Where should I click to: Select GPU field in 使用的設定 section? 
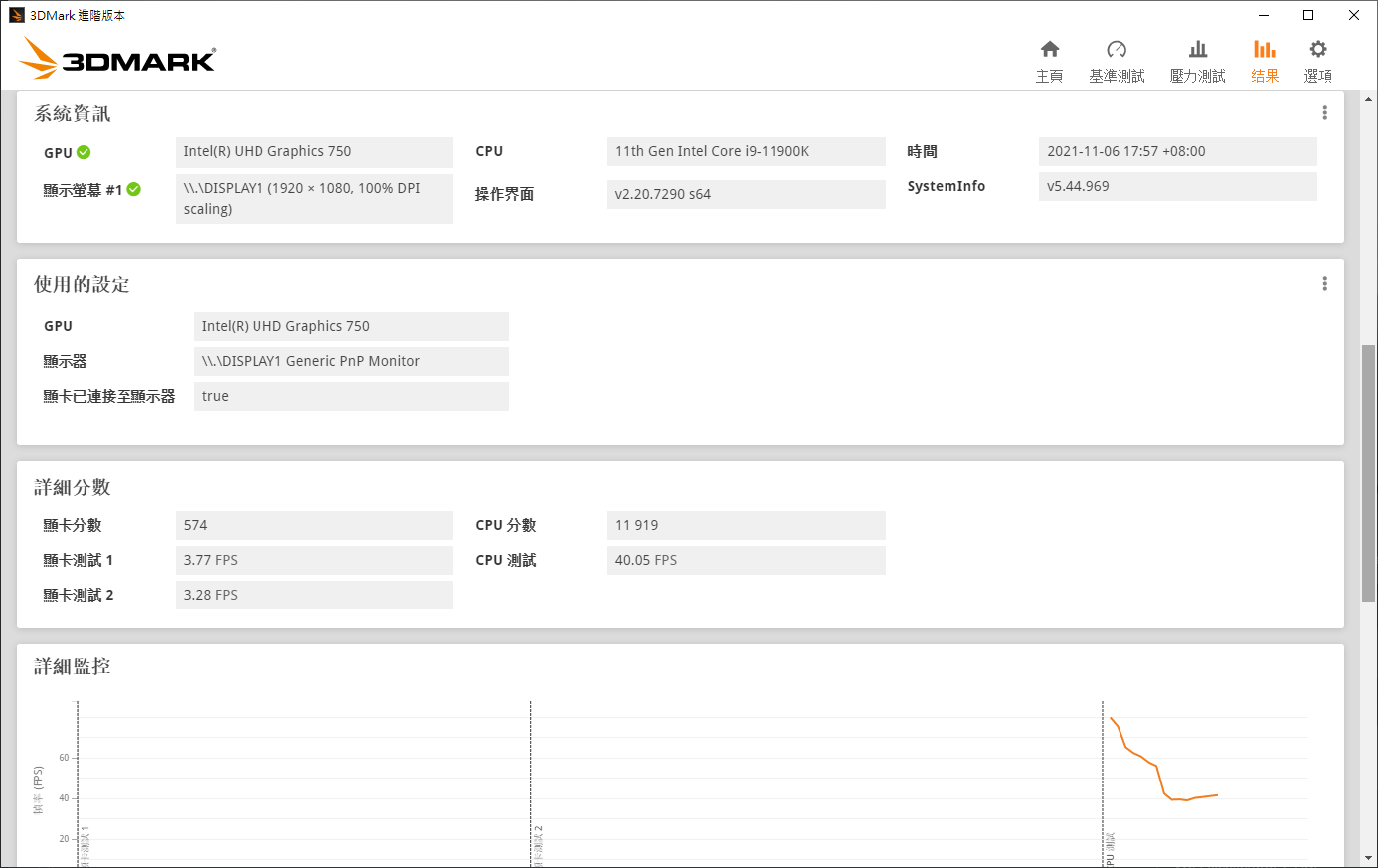tap(351, 326)
